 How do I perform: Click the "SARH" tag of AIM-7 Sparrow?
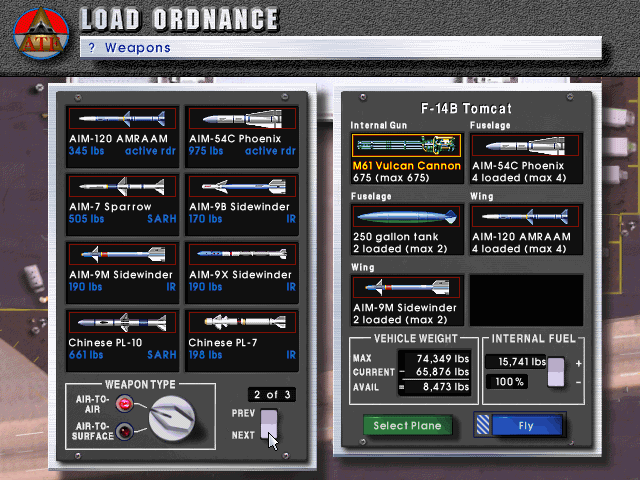click(162, 219)
